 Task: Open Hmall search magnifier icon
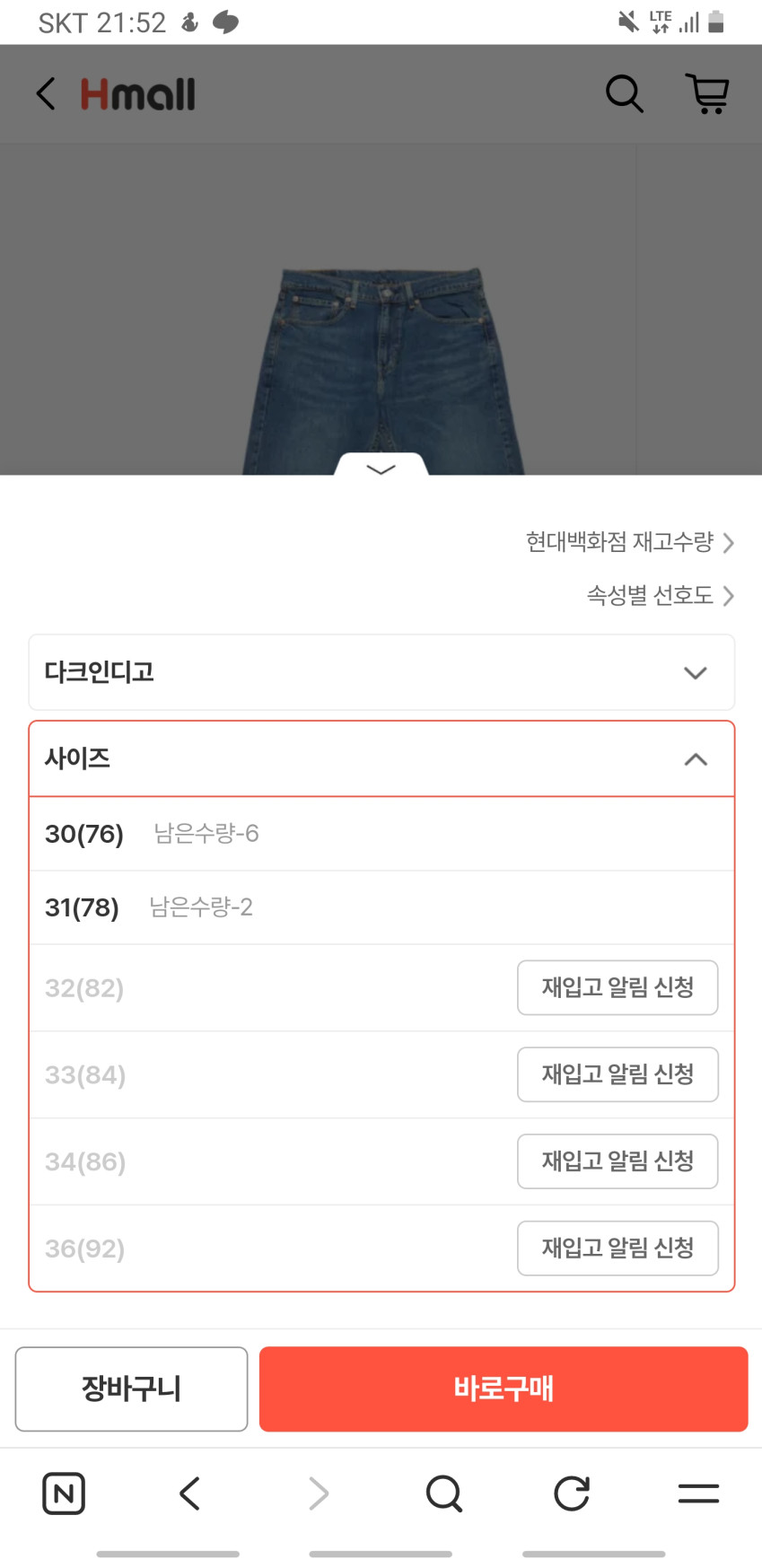(625, 93)
